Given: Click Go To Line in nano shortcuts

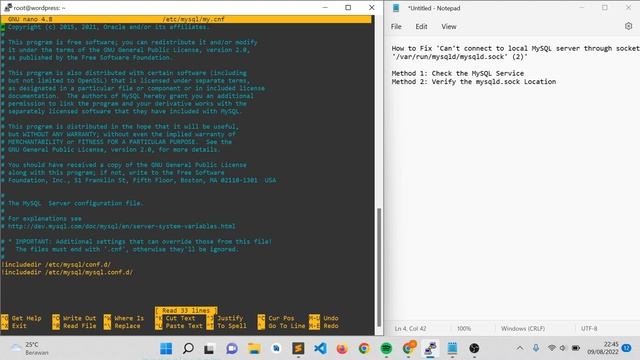Looking at the screenshot, I should pyautogui.click(x=287, y=326).
